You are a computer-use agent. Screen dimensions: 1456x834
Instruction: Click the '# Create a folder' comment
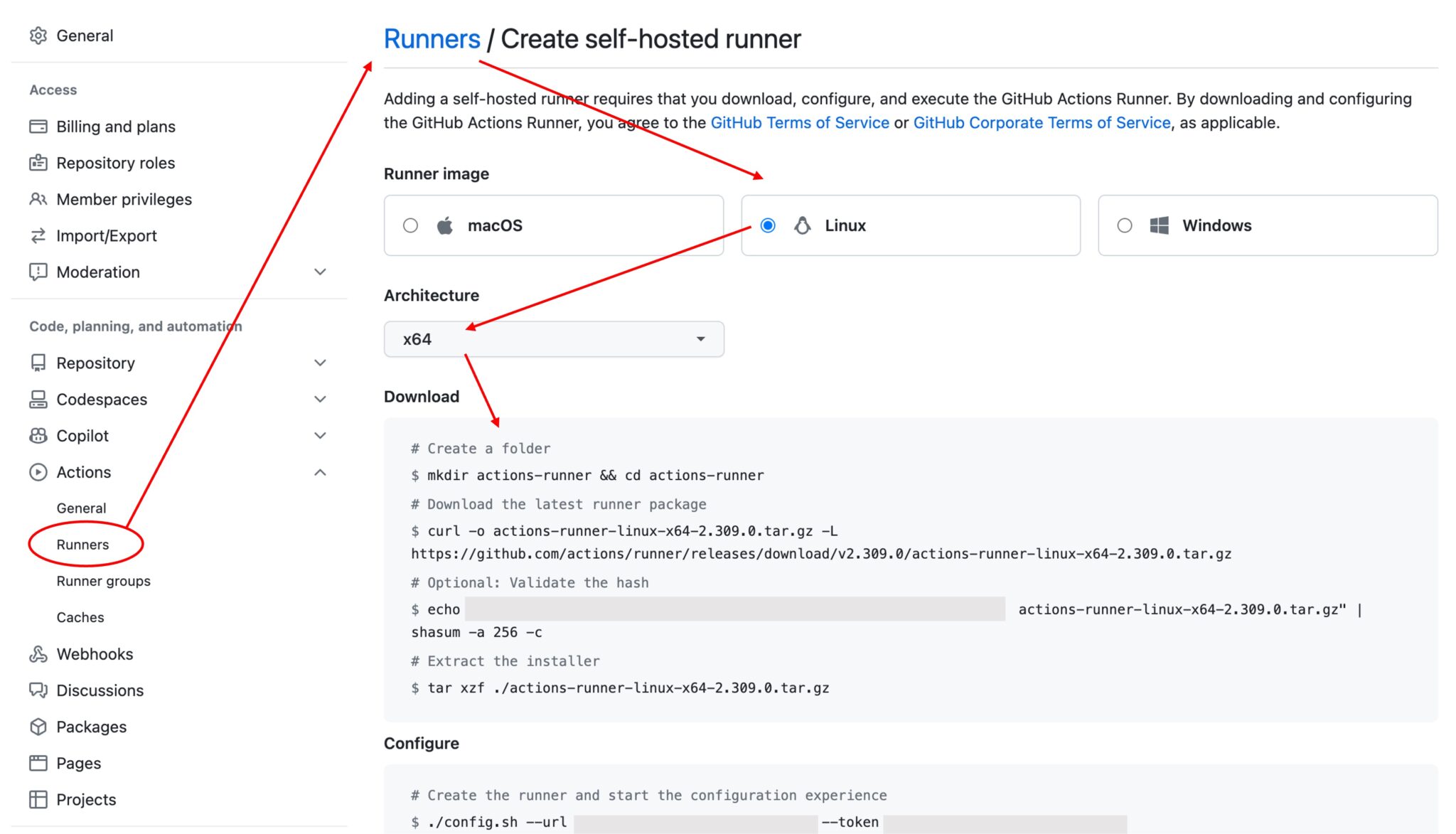[x=481, y=449]
